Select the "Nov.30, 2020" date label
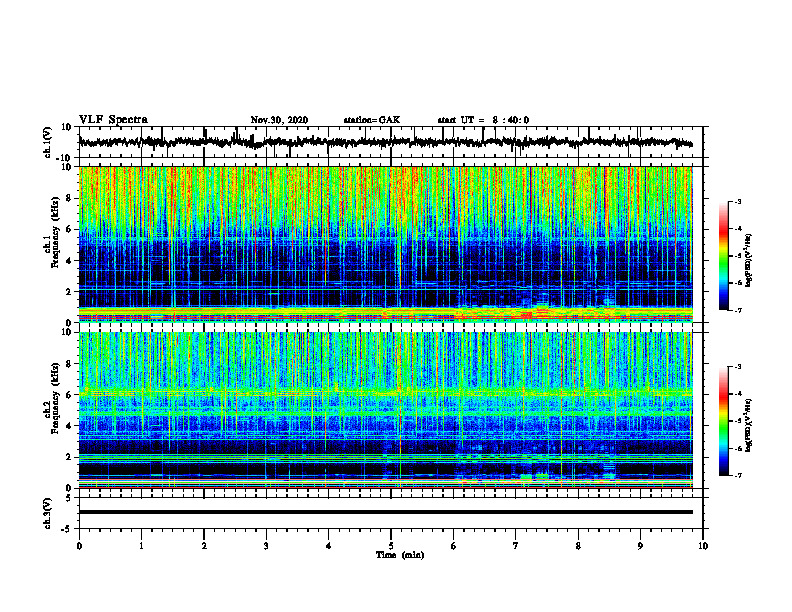This screenshot has width=792, height=612. 279,120
